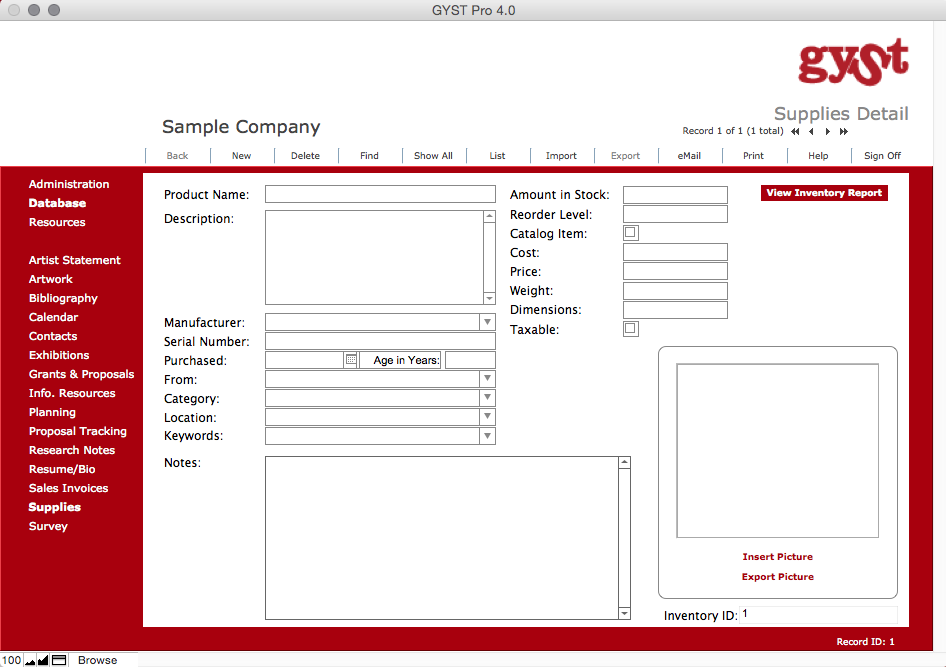Click Export Picture link
946x667 pixels.
(x=777, y=577)
